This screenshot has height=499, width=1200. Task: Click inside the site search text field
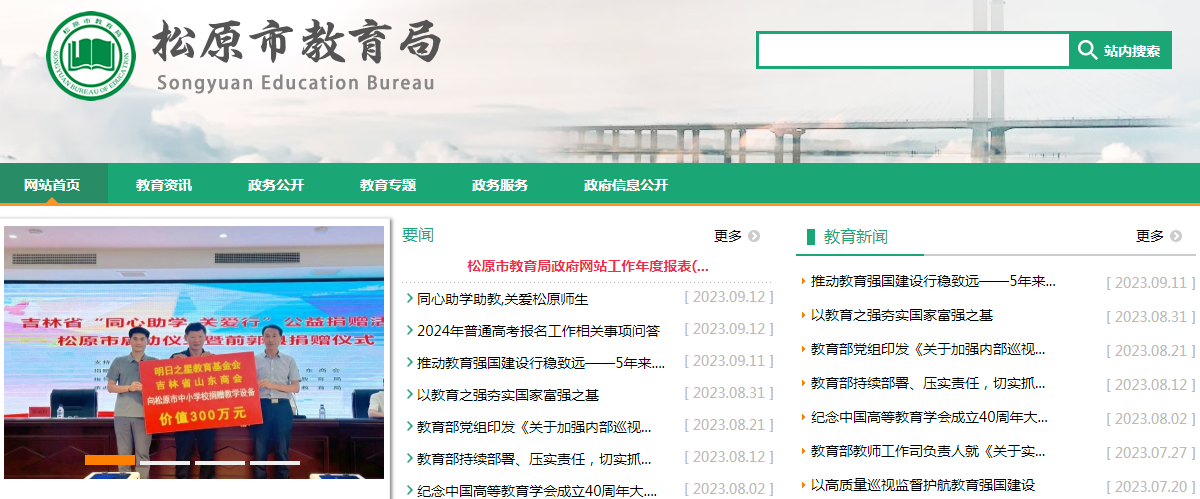(x=913, y=50)
